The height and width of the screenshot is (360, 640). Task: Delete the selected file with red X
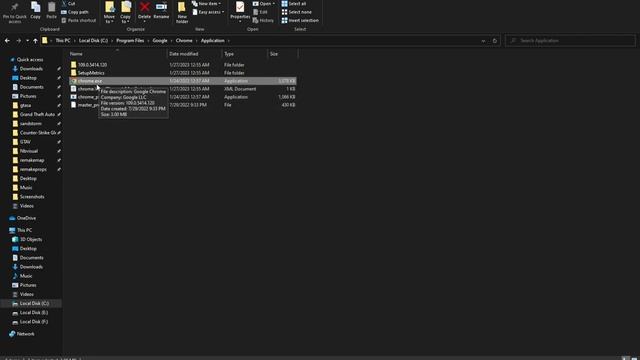tap(144, 11)
